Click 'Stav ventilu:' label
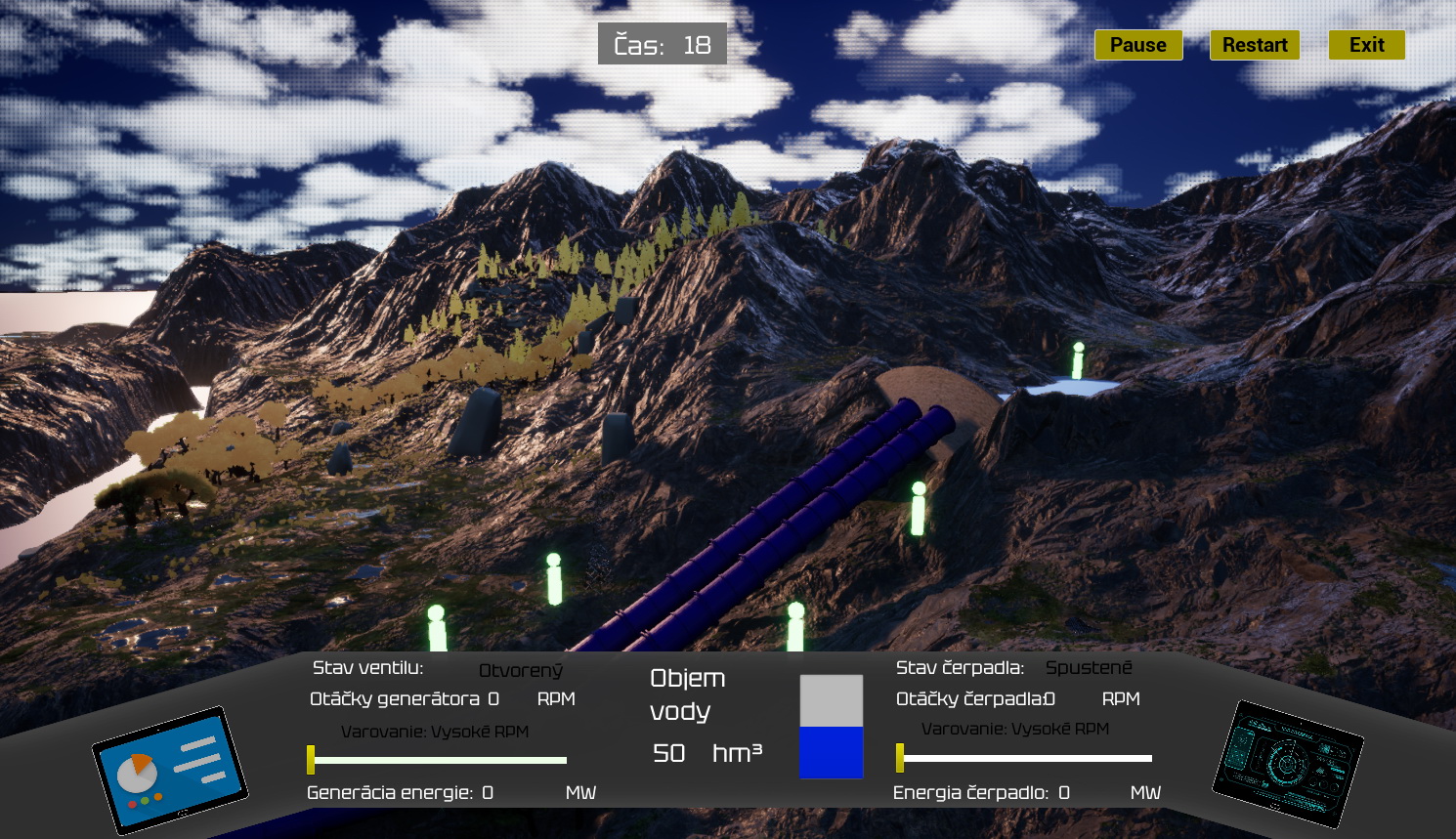The width and height of the screenshot is (1456, 839). click(x=368, y=667)
